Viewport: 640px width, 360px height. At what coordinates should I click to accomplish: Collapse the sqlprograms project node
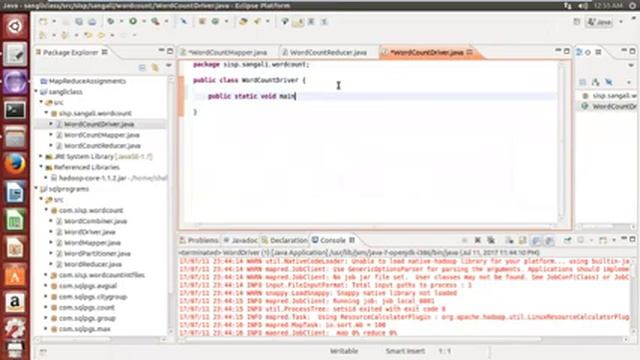[36, 189]
